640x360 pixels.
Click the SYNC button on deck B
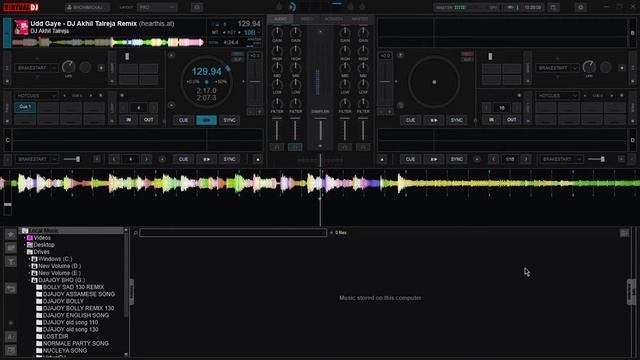(456, 120)
